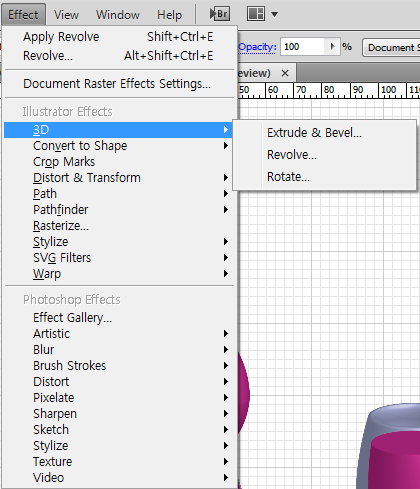420x489 pixels.
Task: Click the Opacity value input field
Action: pos(303,46)
